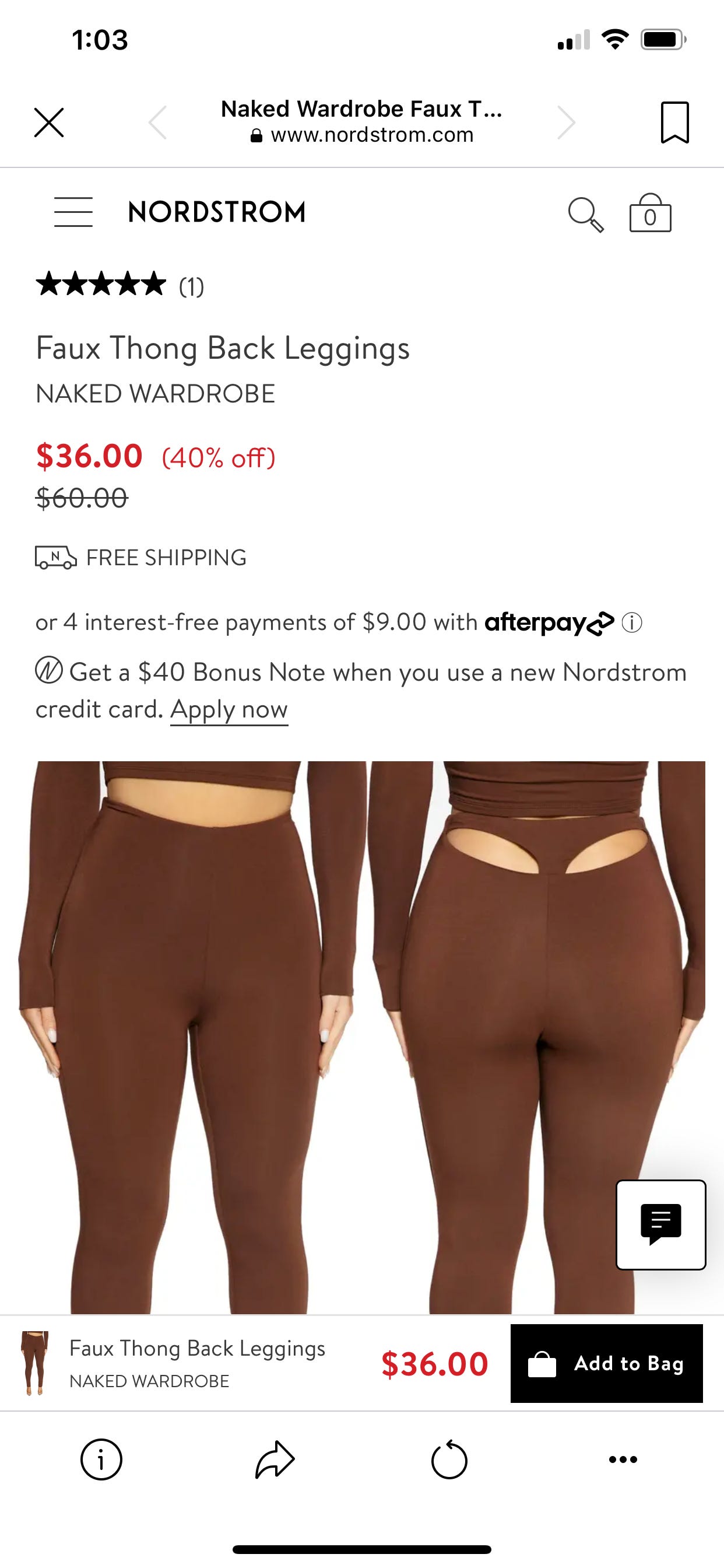Image resolution: width=724 pixels, height=1568 pixels.
Task: Click the Add to Bag button
Action: 607,1363
